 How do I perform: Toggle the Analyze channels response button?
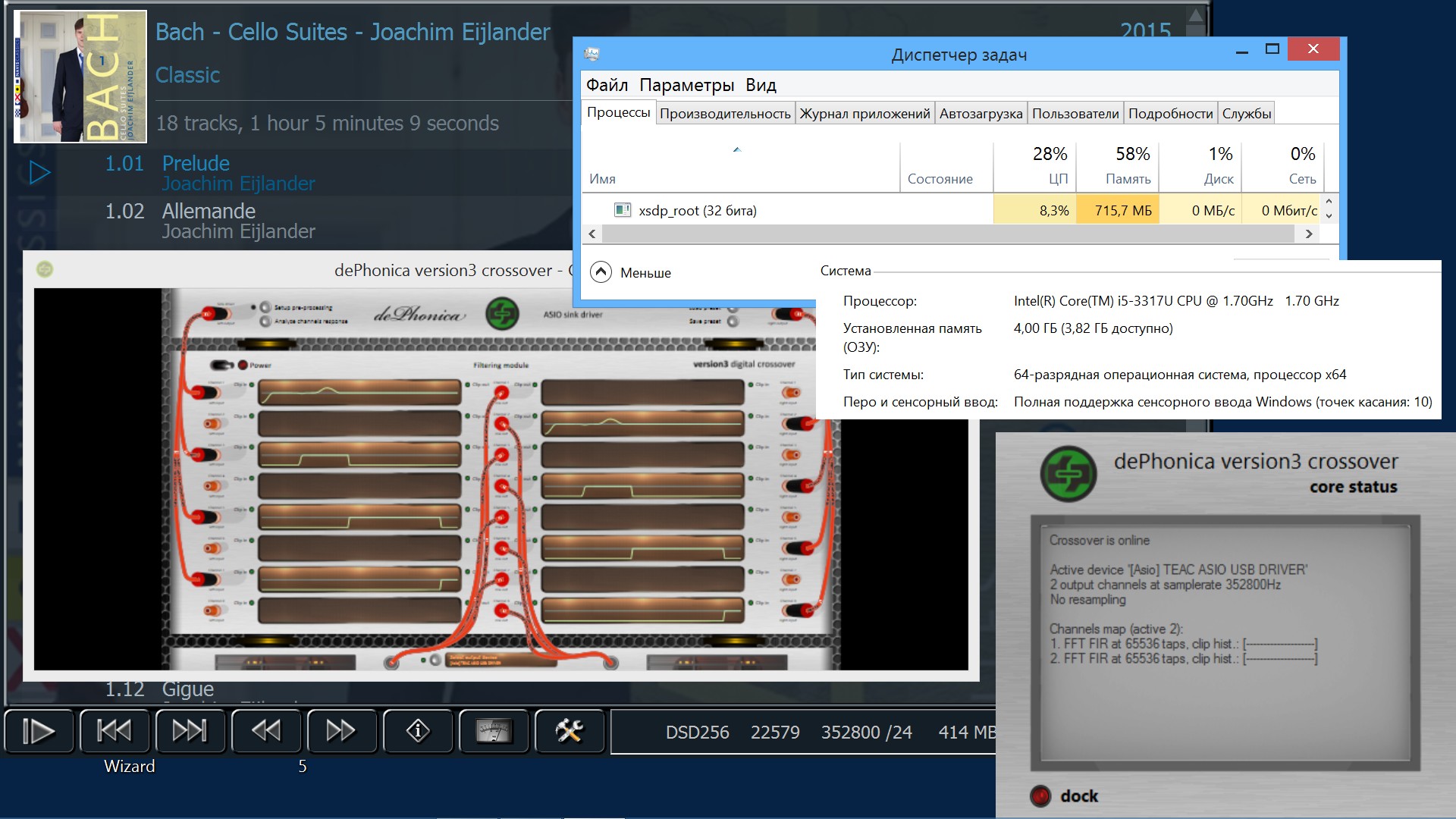click(x=265, y=321)
